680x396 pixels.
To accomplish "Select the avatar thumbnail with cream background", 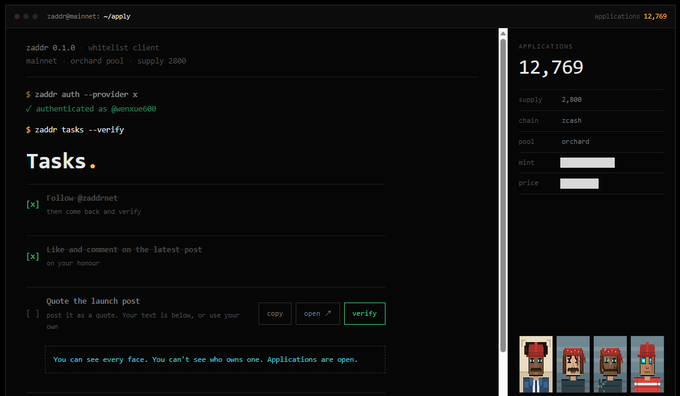I will (x=536, y=364).
